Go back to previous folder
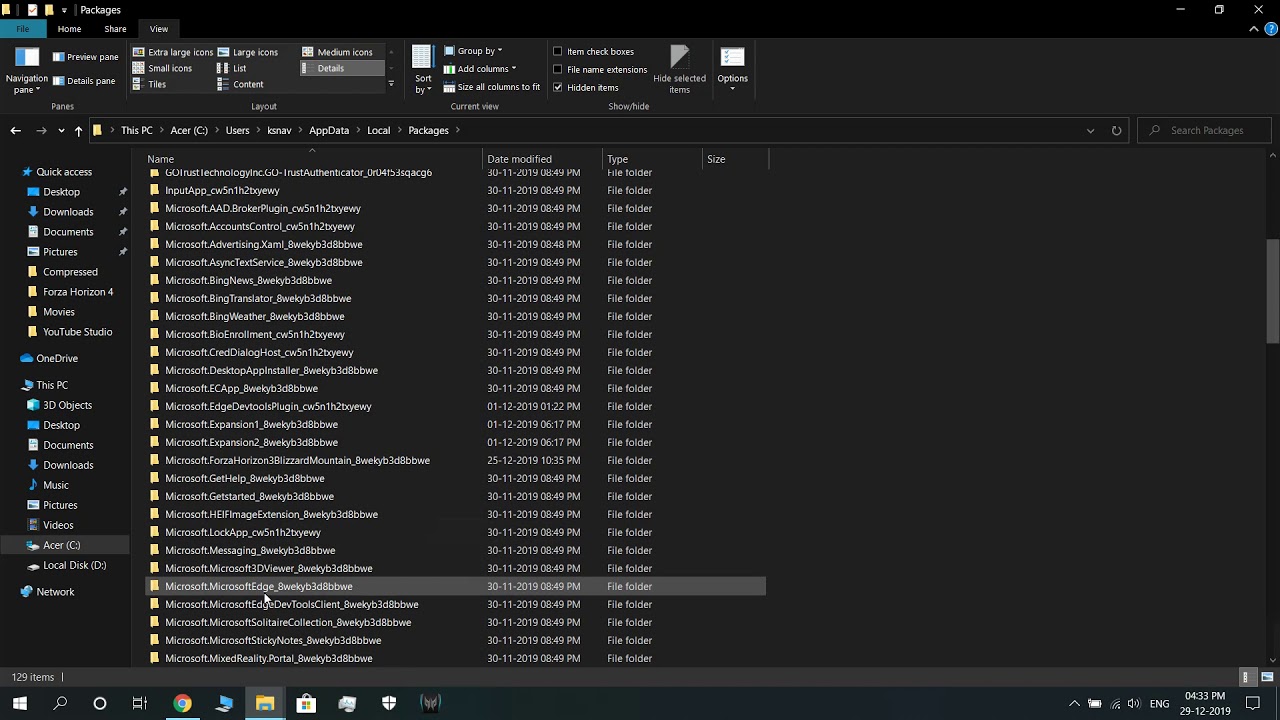1280x720 pixels. (15, 130)
